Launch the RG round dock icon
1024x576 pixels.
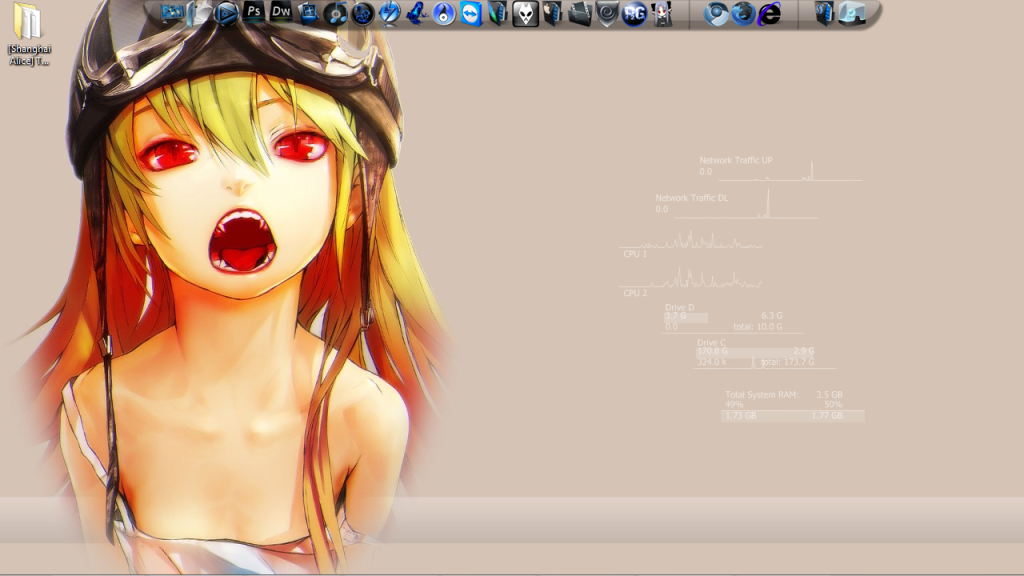tap(634, 14)
